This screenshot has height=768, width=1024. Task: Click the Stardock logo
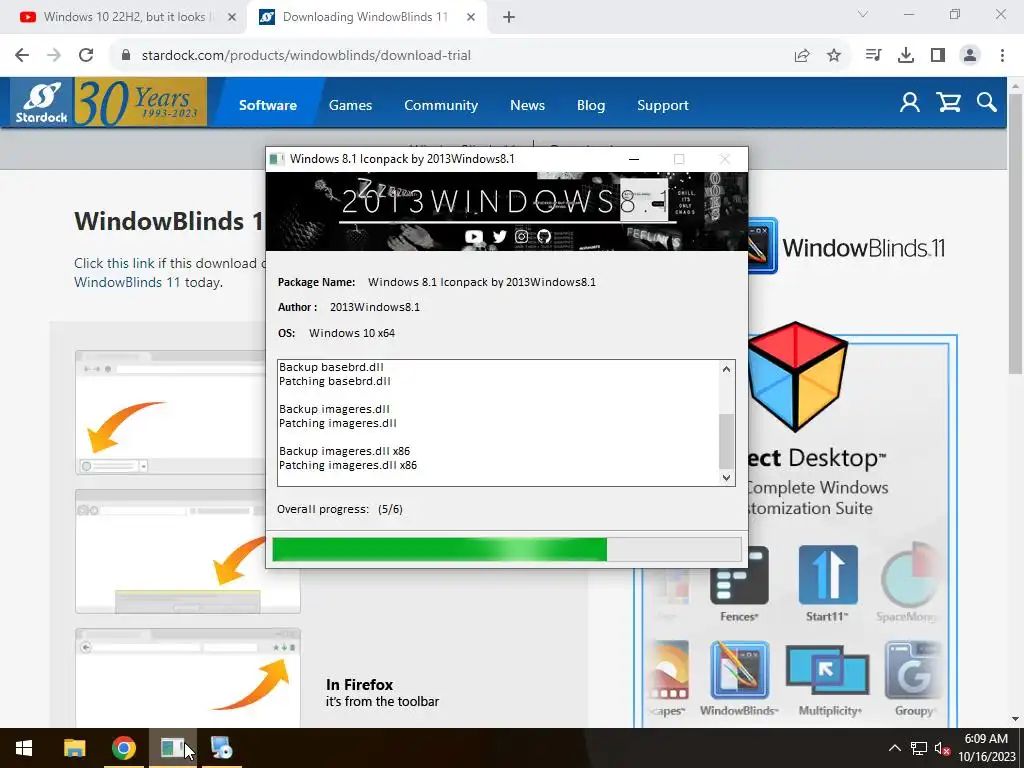pos(41,102)
